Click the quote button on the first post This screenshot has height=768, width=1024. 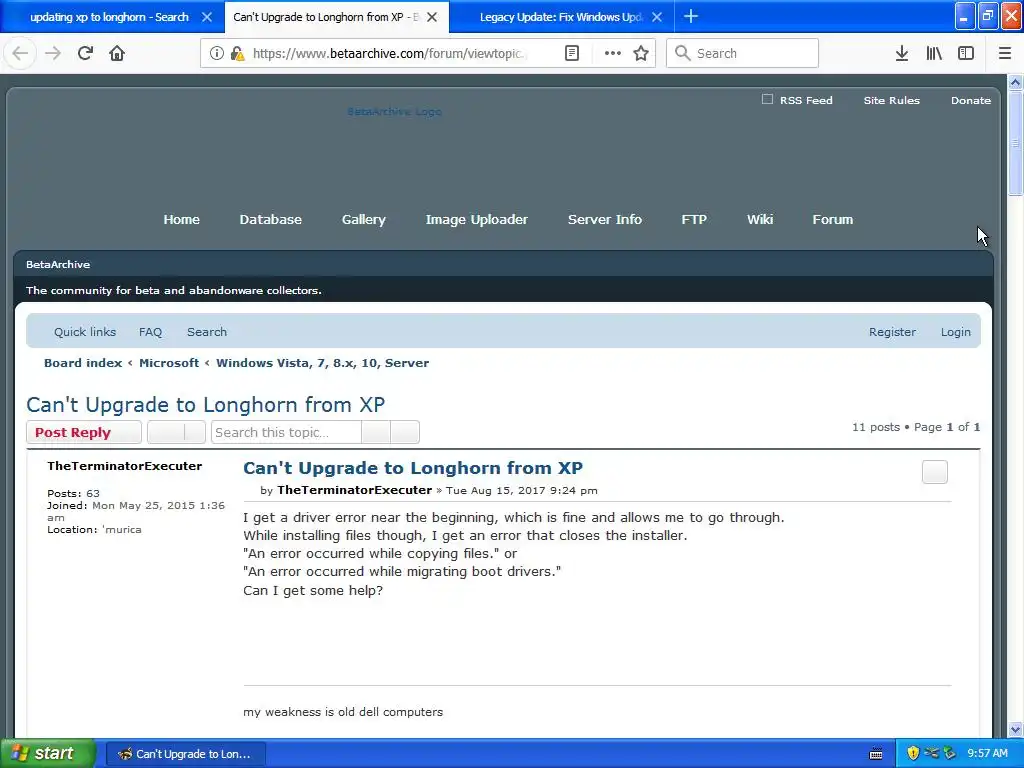pyautogui.click(x=935, y=472)
